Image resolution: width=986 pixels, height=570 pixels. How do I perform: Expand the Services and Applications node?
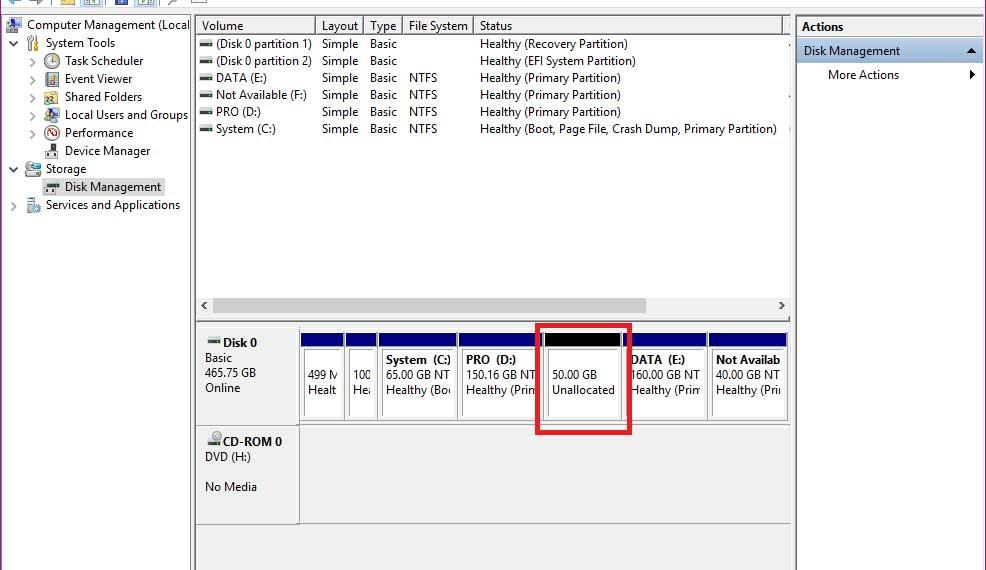[x=13, y=206]
